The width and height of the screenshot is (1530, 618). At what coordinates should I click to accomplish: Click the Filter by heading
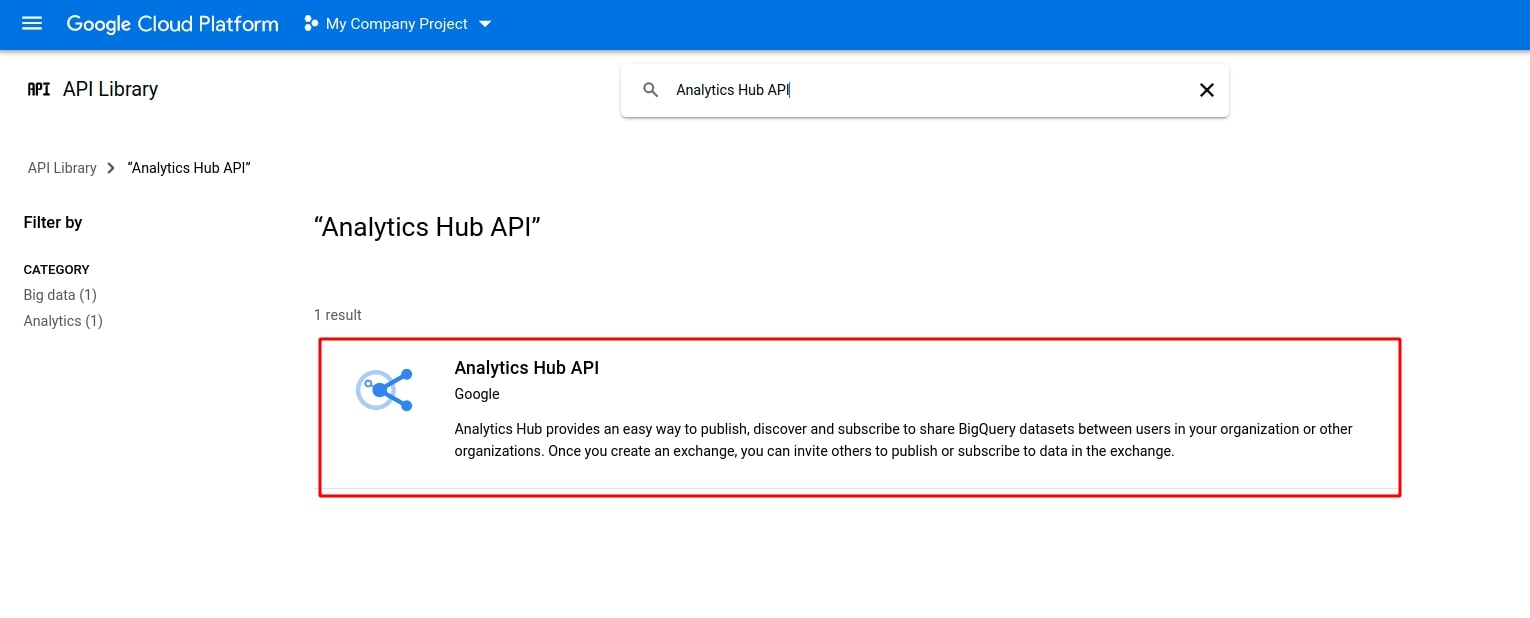[x=52, y=222]
